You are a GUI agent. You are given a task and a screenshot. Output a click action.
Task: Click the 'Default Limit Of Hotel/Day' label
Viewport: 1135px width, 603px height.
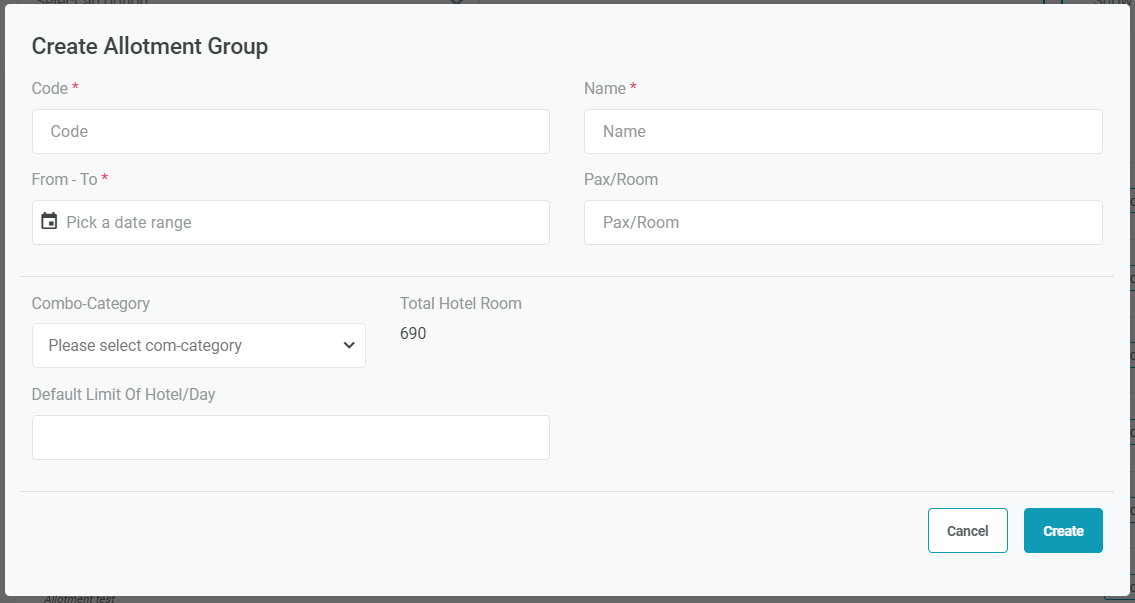(x=124, y=394)
